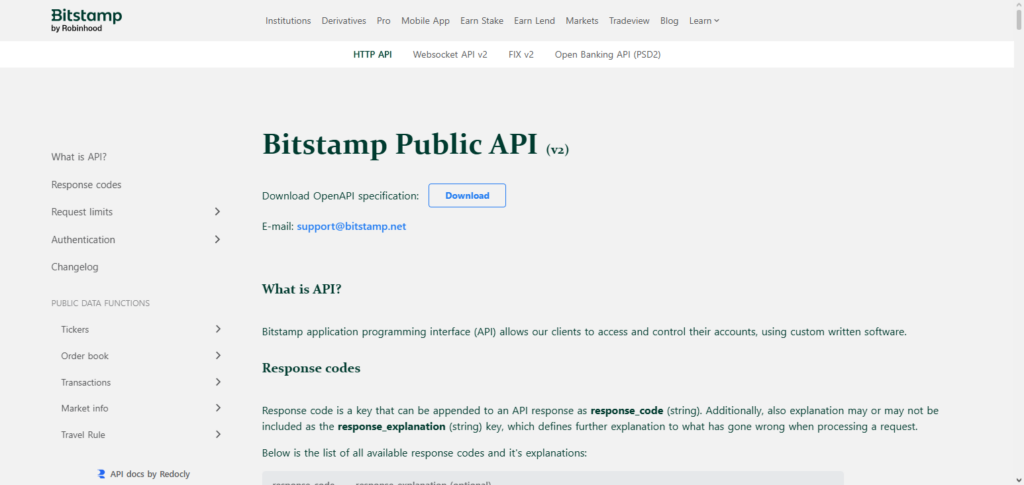This screenshot has width=1024, height=485.
Task: Open the Markets nav link
Action: coord(582,21)
